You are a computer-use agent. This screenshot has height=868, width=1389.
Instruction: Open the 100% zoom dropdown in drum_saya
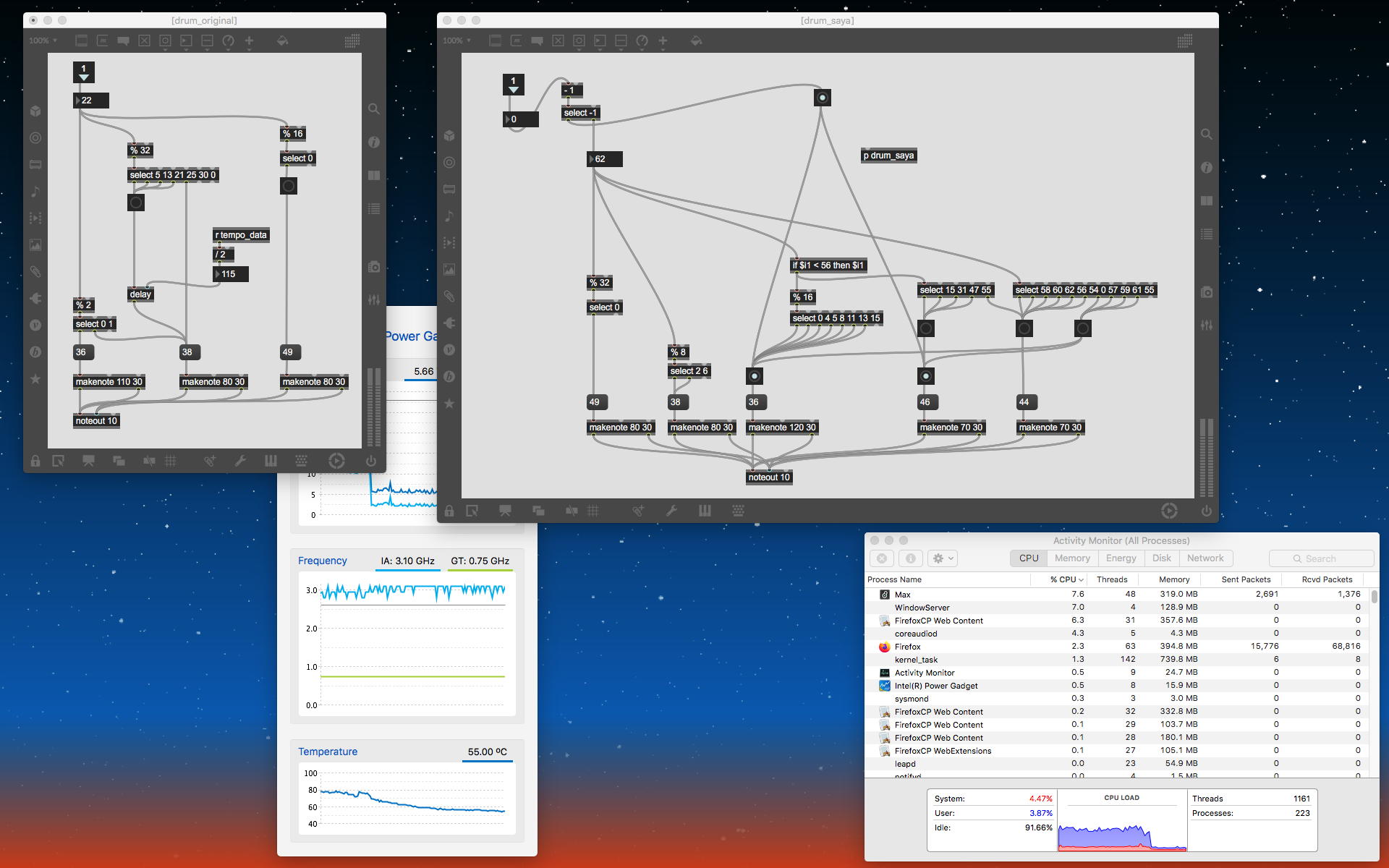[457, 41]
